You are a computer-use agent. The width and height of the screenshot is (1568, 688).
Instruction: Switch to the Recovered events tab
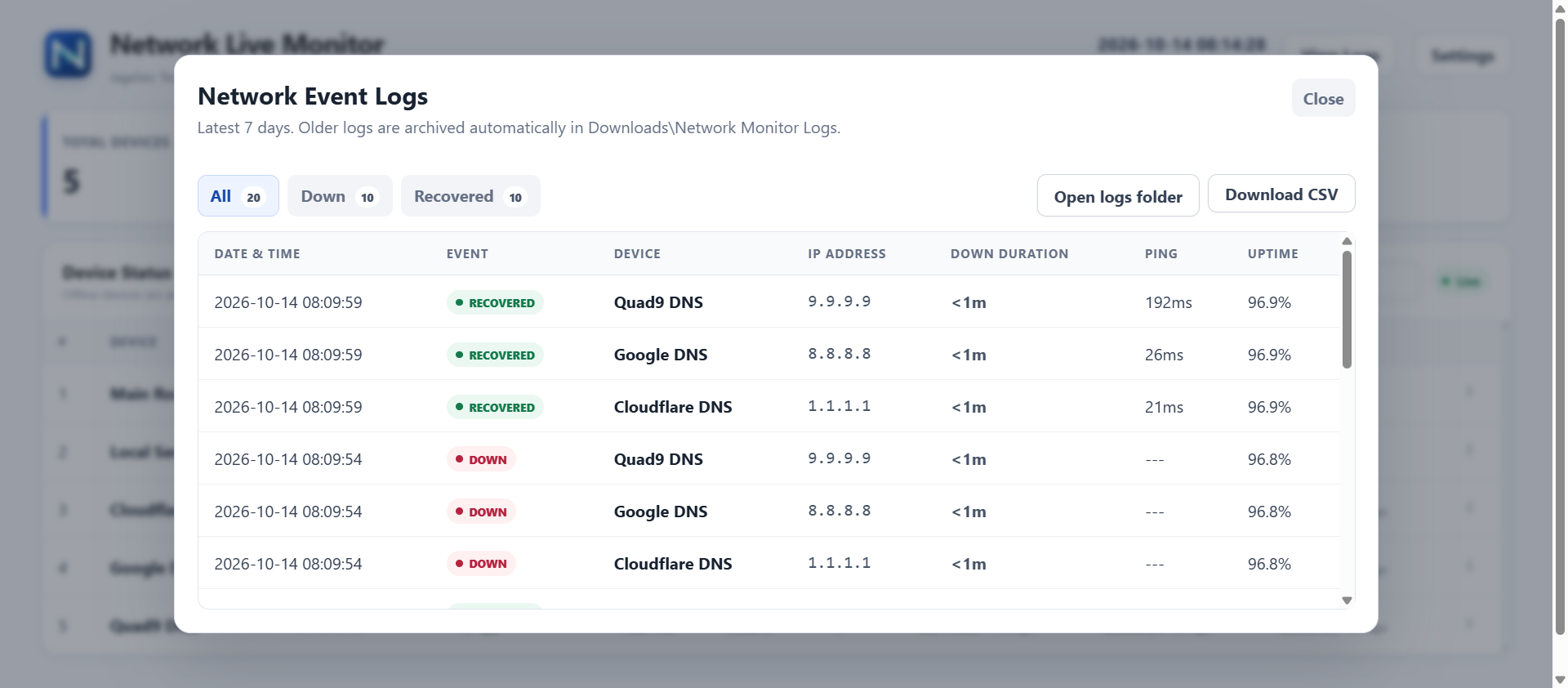pyautogui.click(x=470, y=196)
